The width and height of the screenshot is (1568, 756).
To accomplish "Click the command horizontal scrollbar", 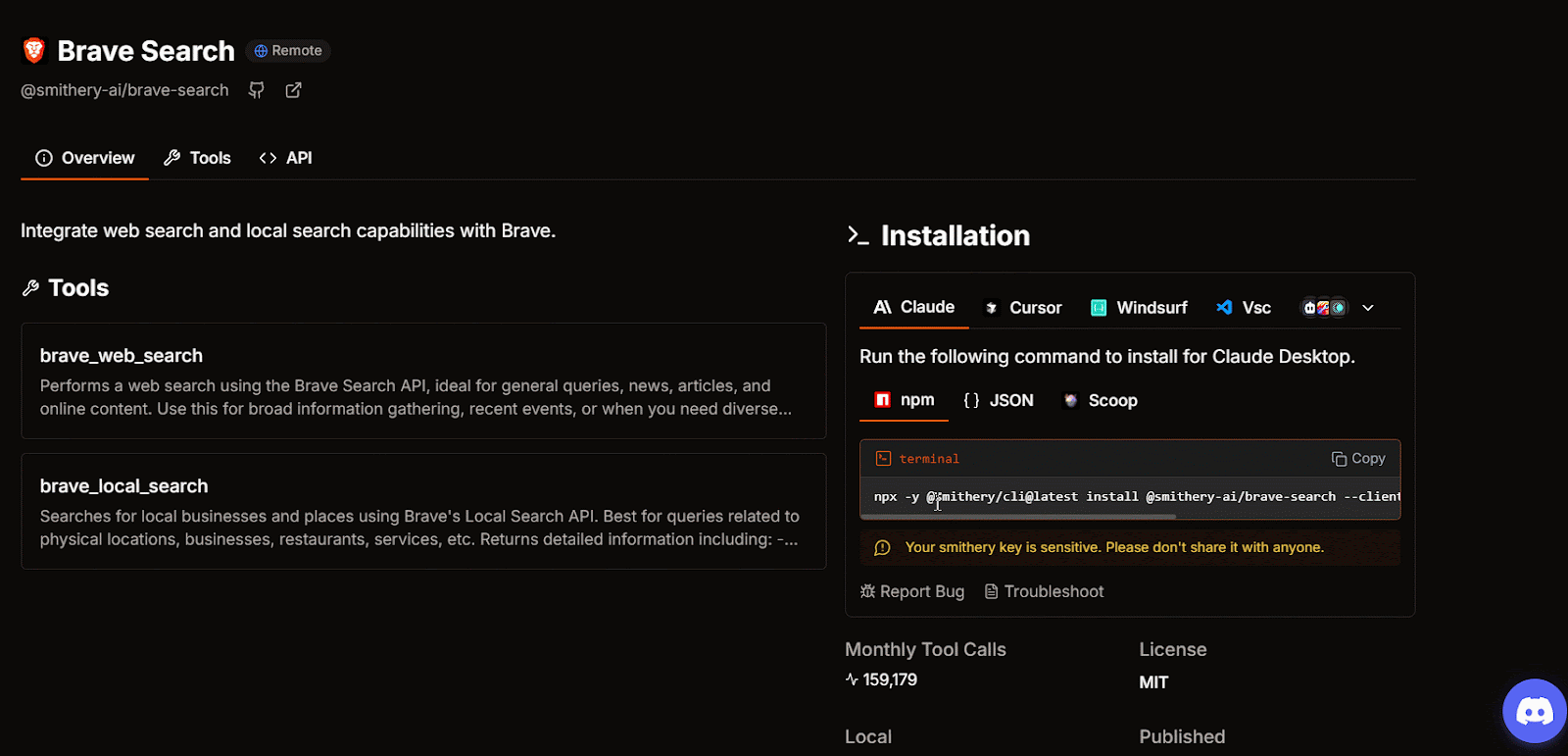I will [1019, 516].
